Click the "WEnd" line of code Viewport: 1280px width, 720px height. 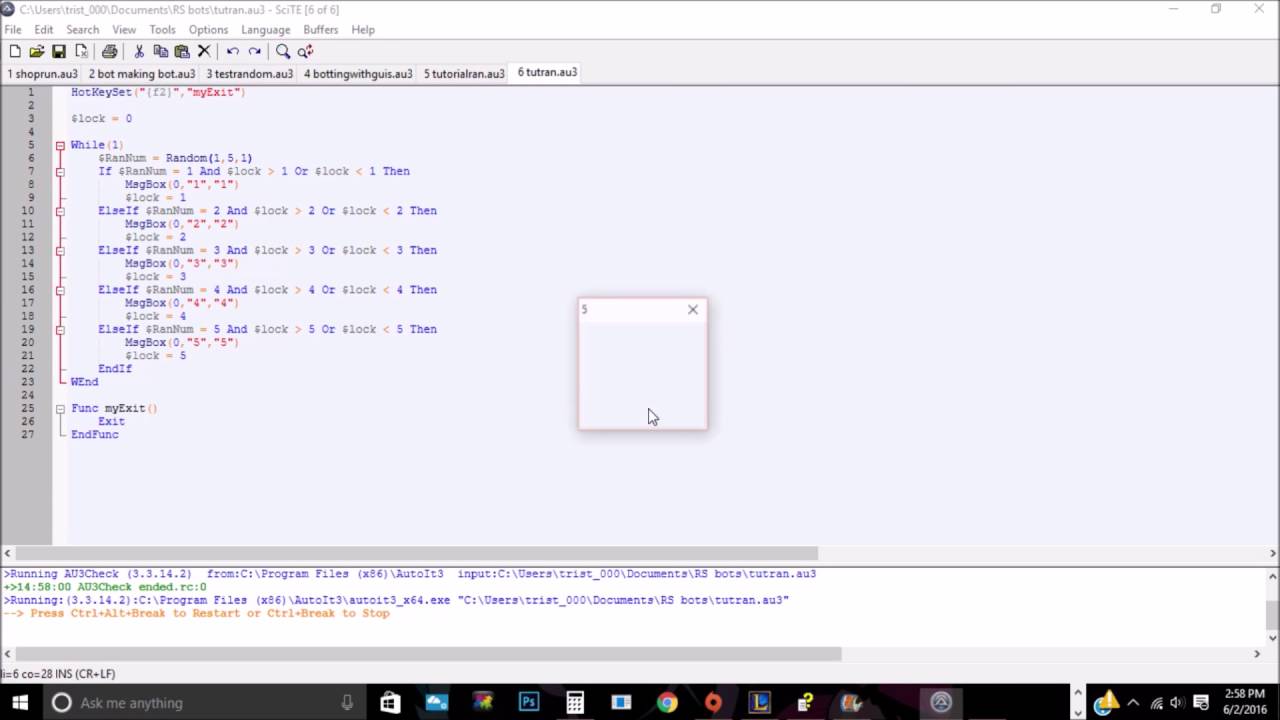pos(84,382)
